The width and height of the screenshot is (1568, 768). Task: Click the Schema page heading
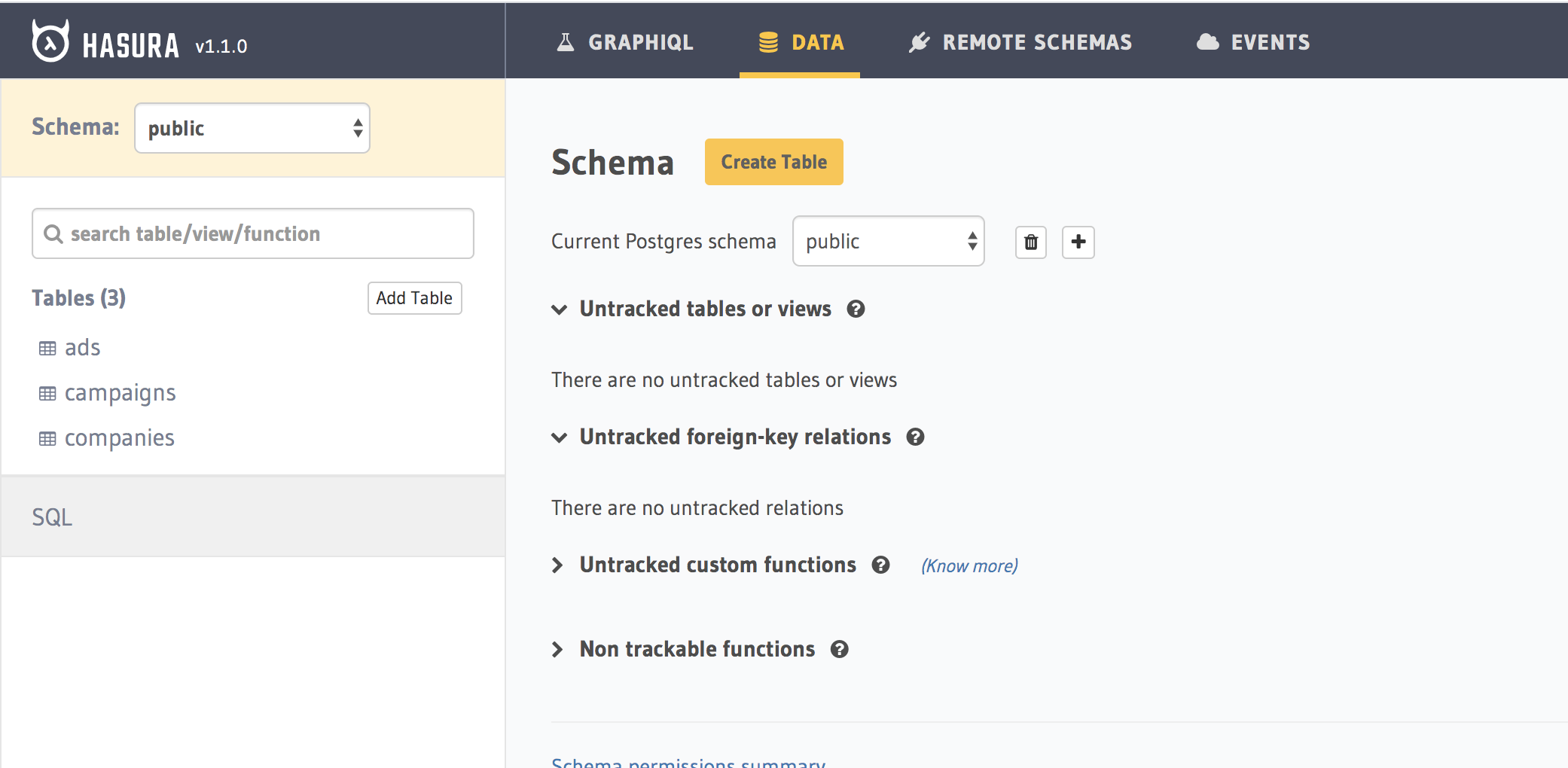point(613,163)
